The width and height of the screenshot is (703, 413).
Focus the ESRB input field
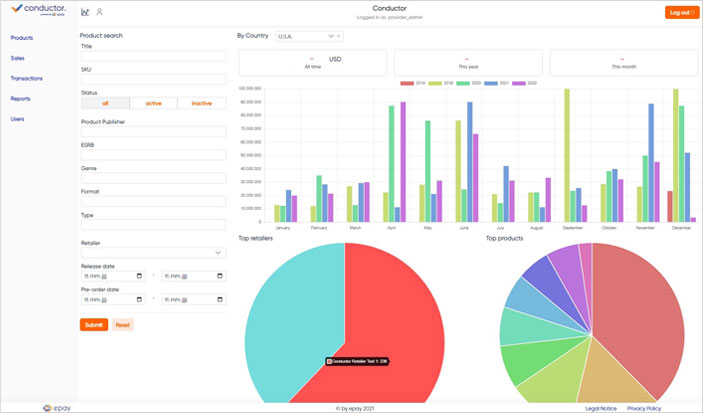(x=153, y=155)
